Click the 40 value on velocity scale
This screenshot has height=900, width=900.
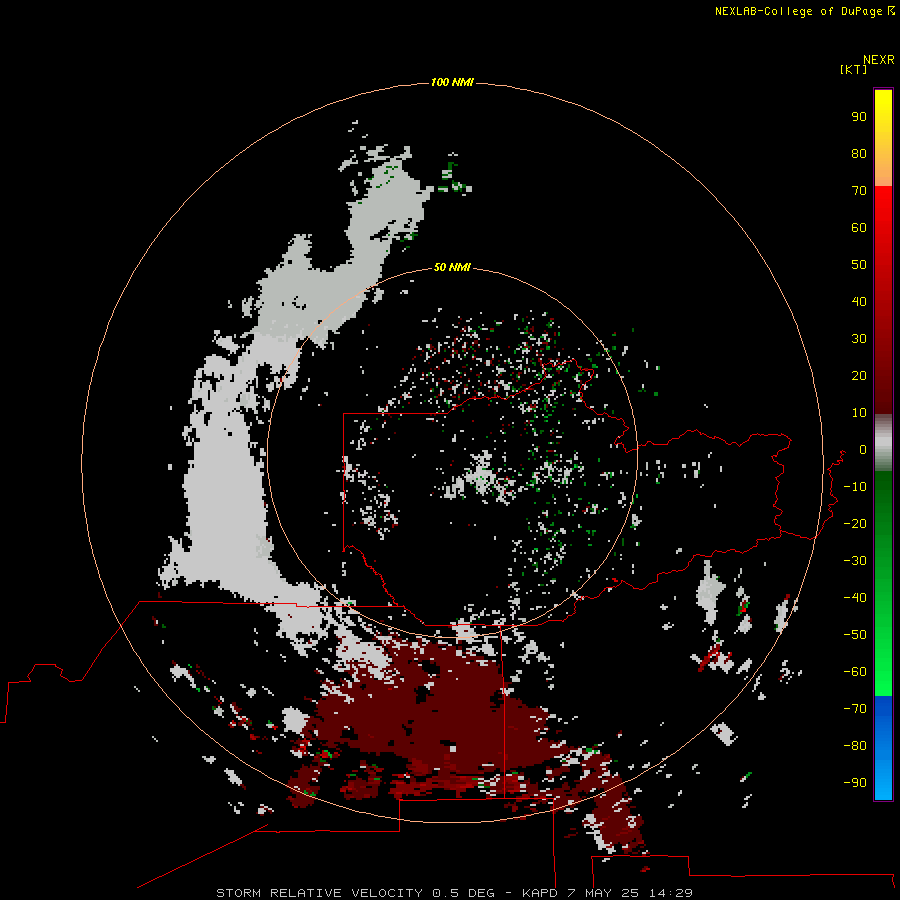(859, 302)
